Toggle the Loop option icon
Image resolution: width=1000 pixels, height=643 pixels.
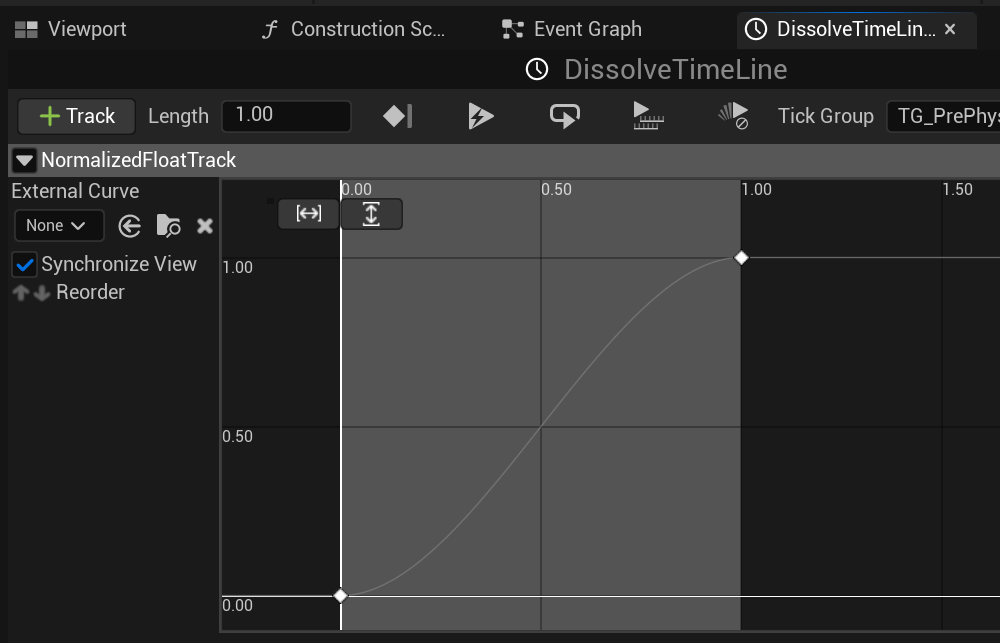point(565,116)
